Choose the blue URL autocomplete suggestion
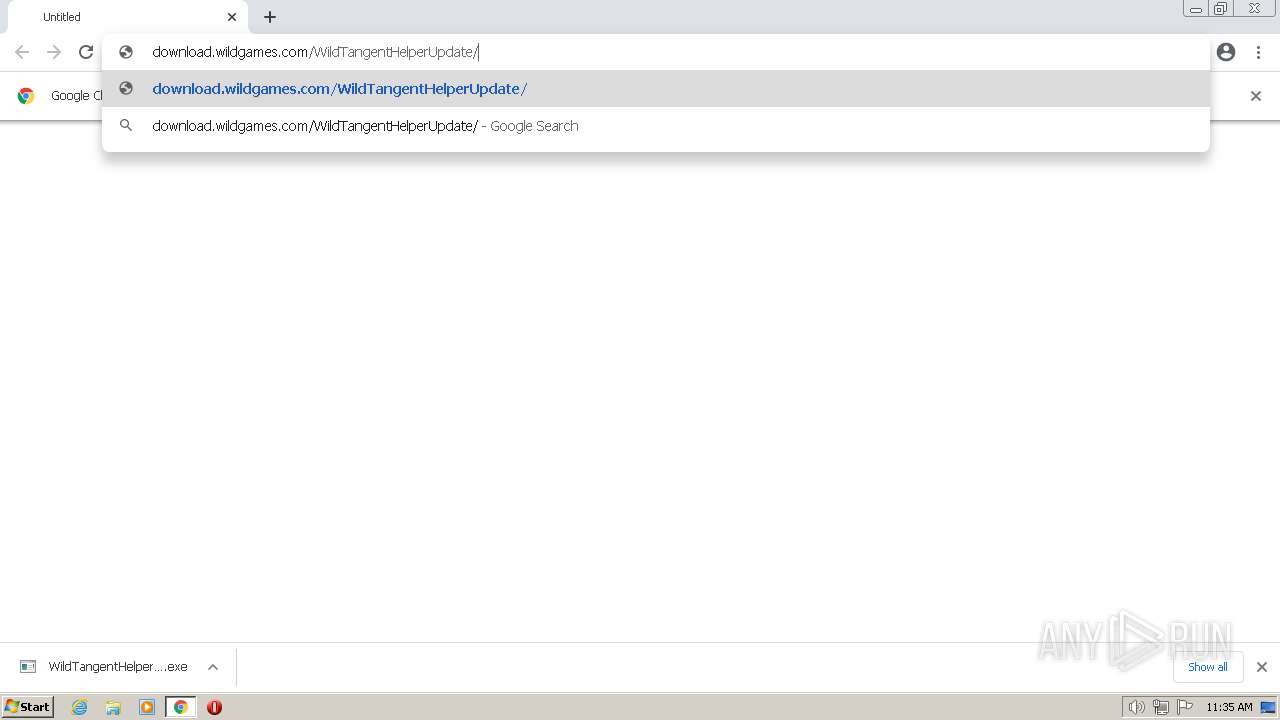 click(656, 89)
